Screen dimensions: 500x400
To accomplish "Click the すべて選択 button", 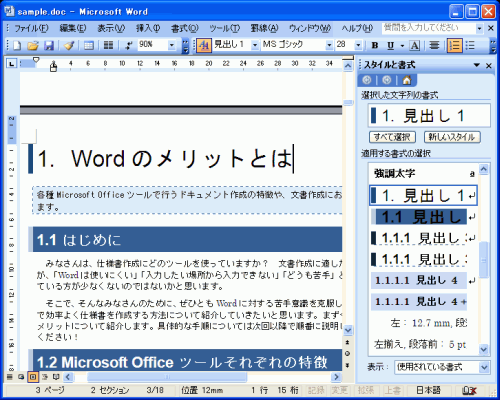I will pyautogui.click(x=392, y=137).
